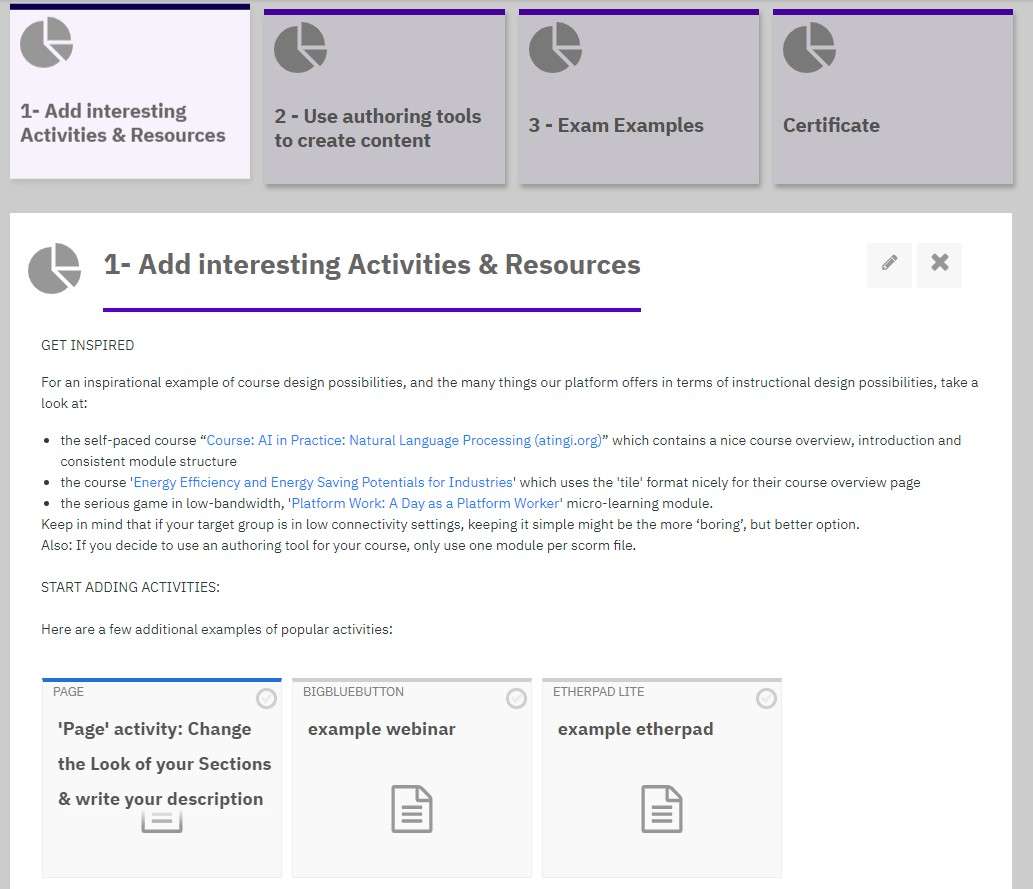Toggle completion check on the Etherpad Lite activity

(766, 699)
